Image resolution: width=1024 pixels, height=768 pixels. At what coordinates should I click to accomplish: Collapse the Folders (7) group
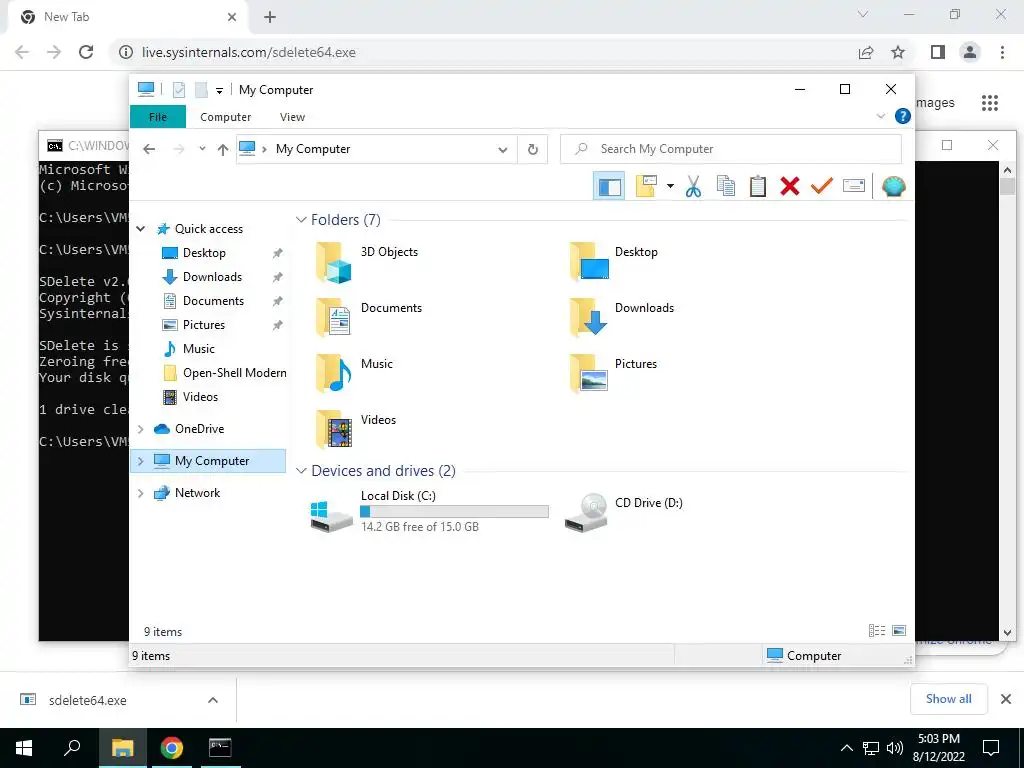[301, 219]
